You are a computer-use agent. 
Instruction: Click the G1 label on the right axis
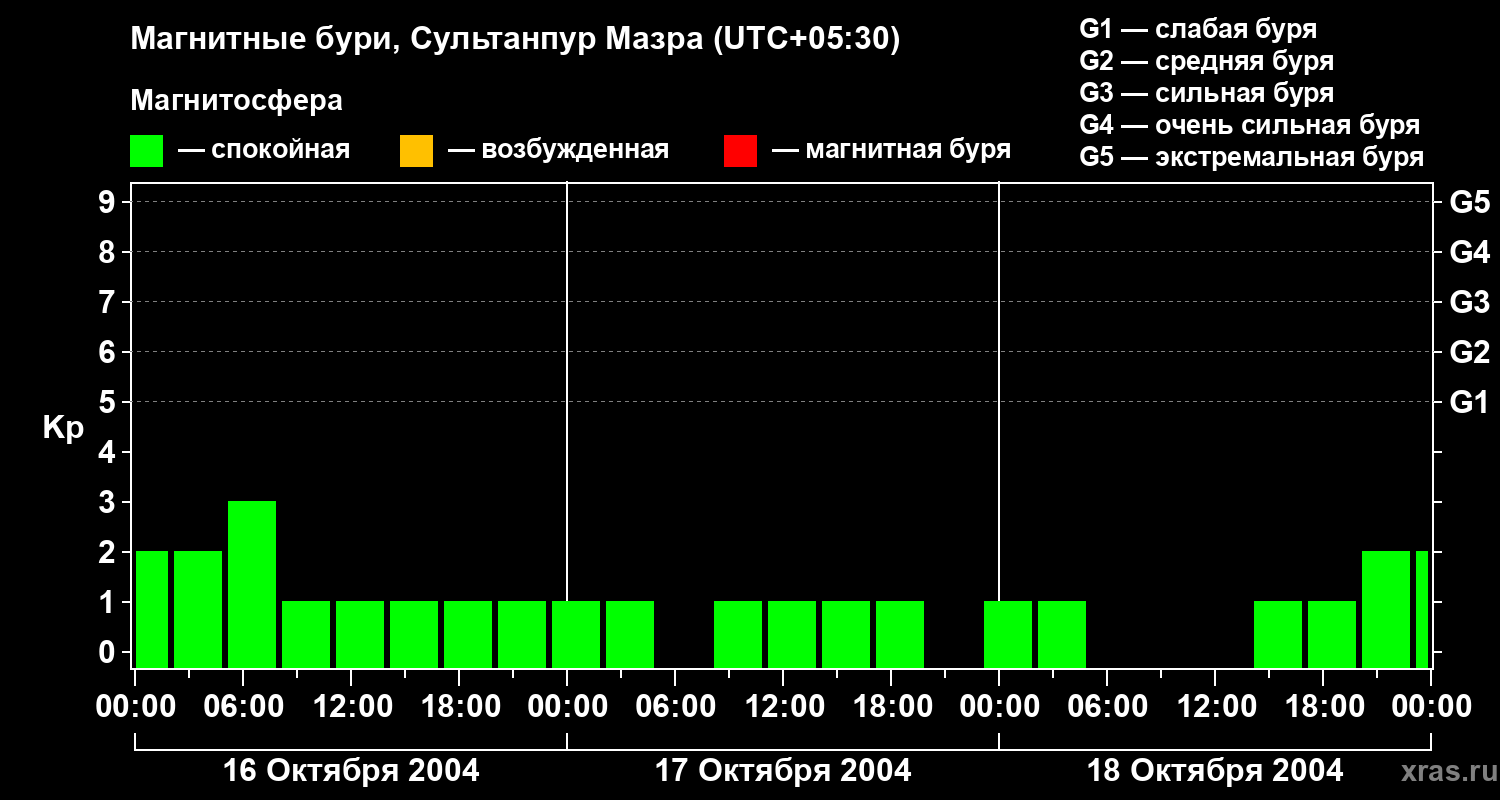(1469, 402)
